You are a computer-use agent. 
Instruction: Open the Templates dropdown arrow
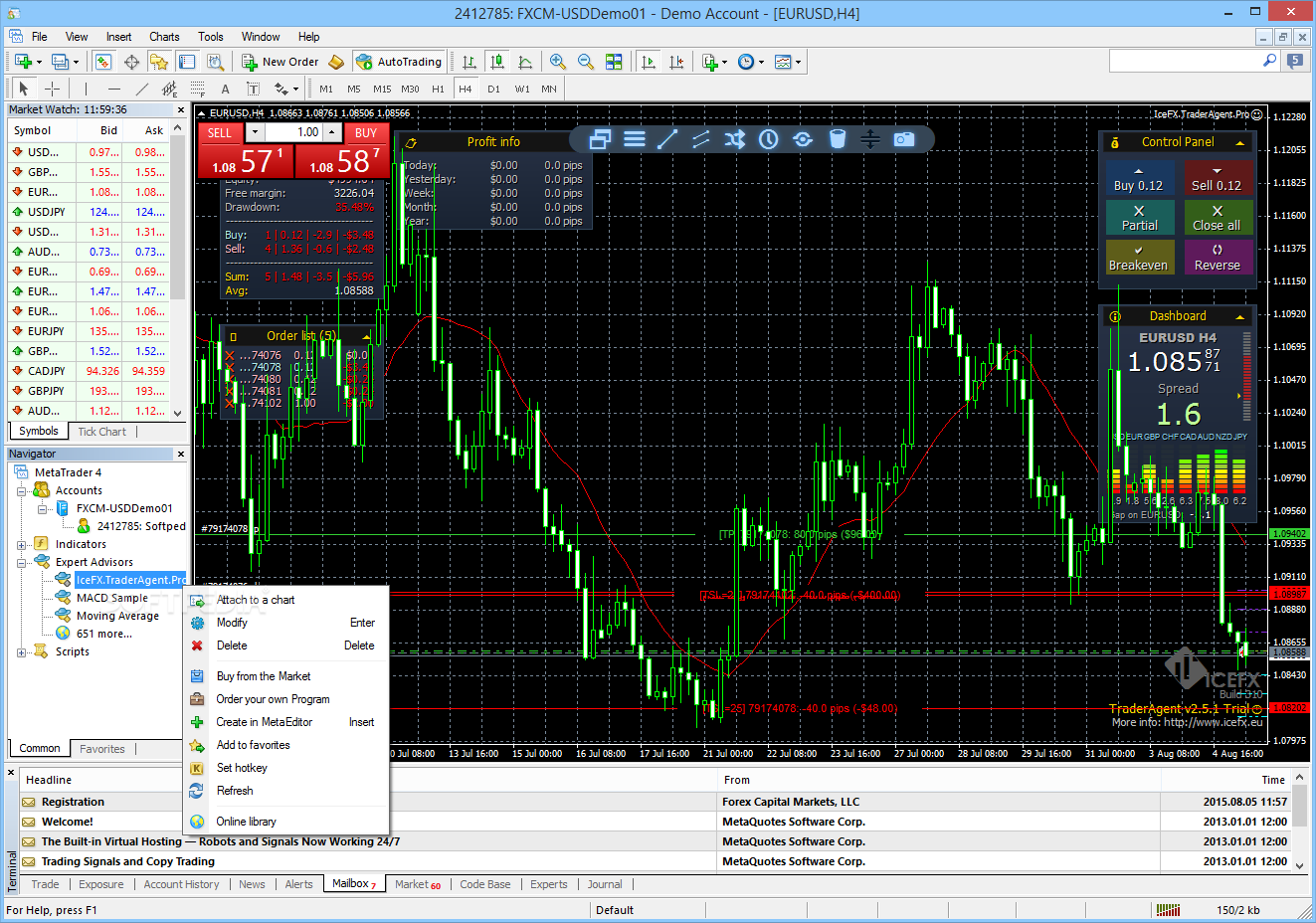click(798, 62)
